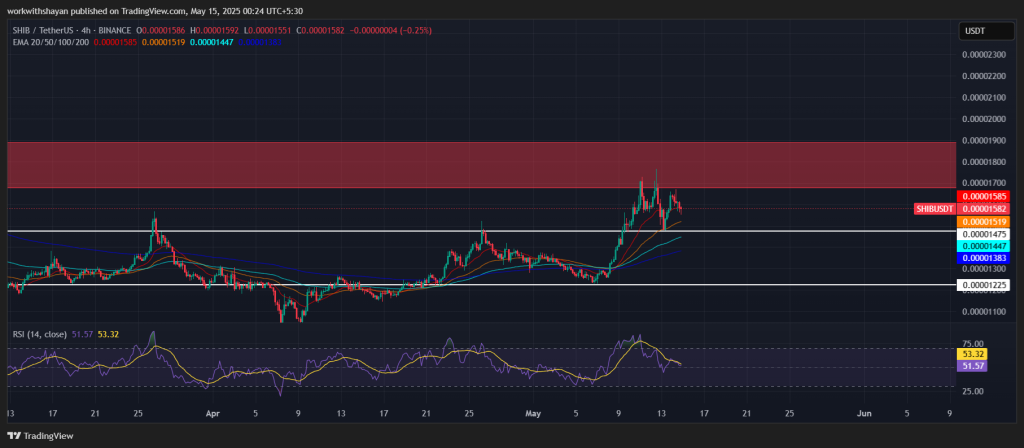Click the published-by header text with date
The width and height of the screenshot is (1024, 448).
coord(155,11)
